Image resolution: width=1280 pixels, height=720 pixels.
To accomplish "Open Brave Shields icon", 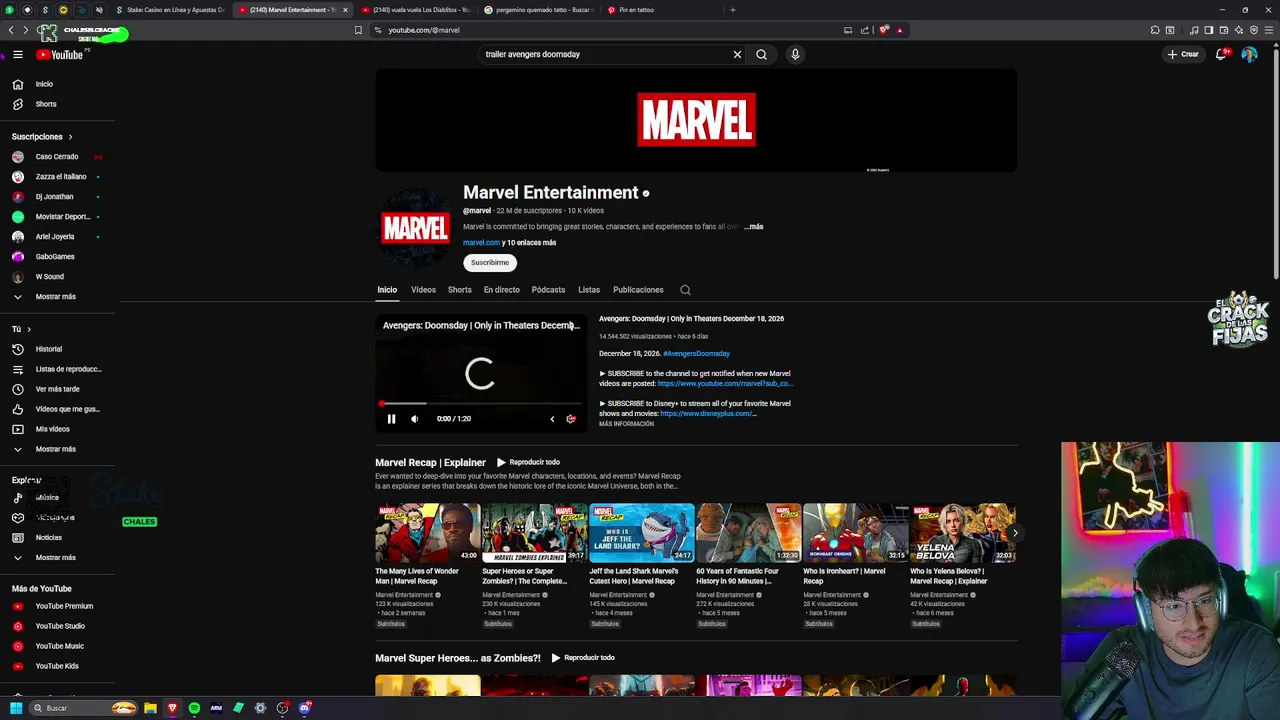I will point(883,30).
